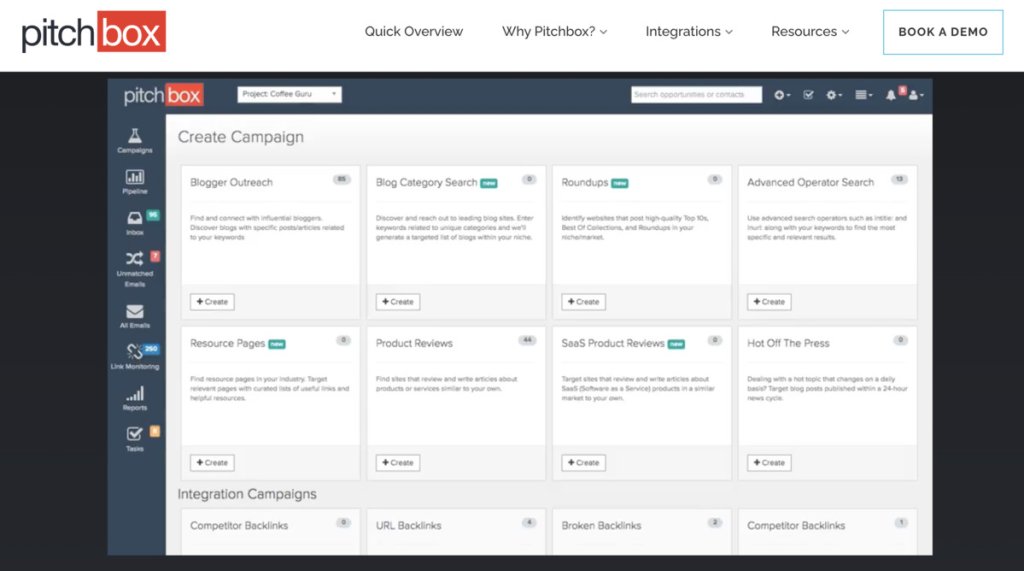1024x571 pixels.
Task: Click the new badge next to Resource Pages
Action: tap(277, 344)
